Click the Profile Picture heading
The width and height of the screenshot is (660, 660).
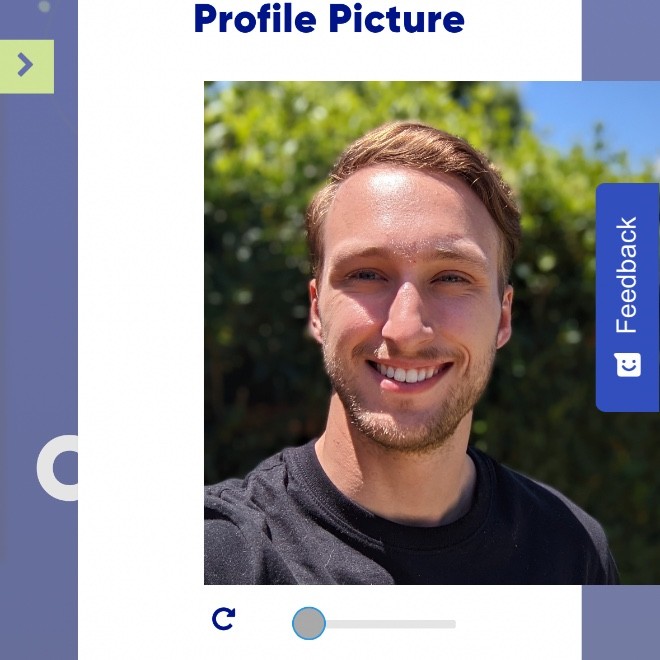click(x=329, y=19)
